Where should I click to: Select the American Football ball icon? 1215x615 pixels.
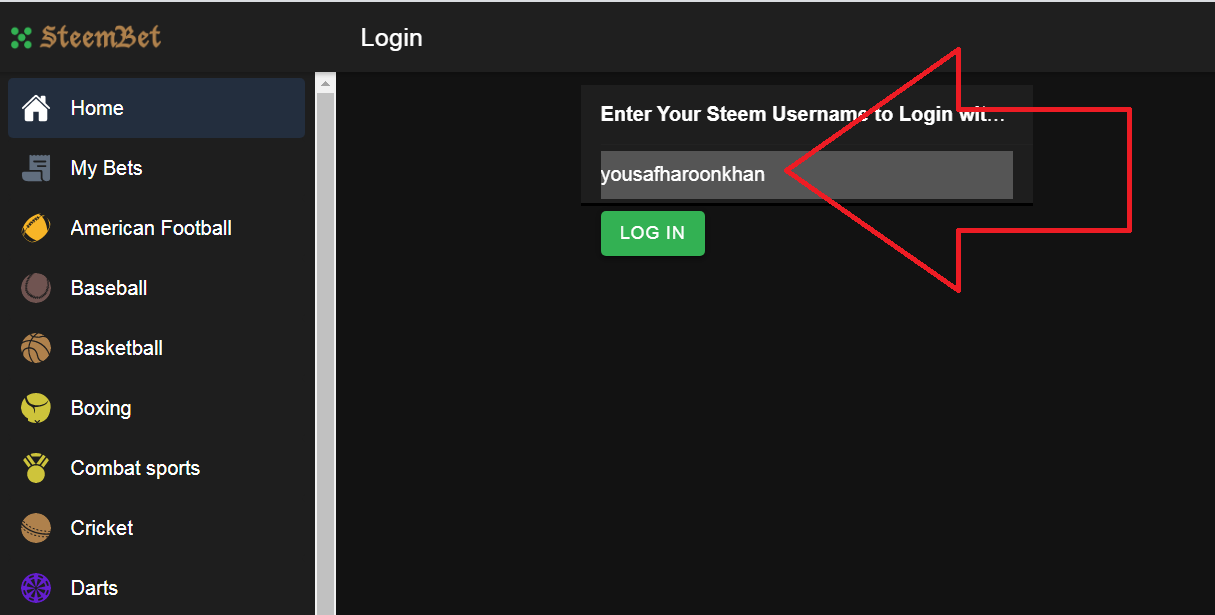tap(36, 228)
